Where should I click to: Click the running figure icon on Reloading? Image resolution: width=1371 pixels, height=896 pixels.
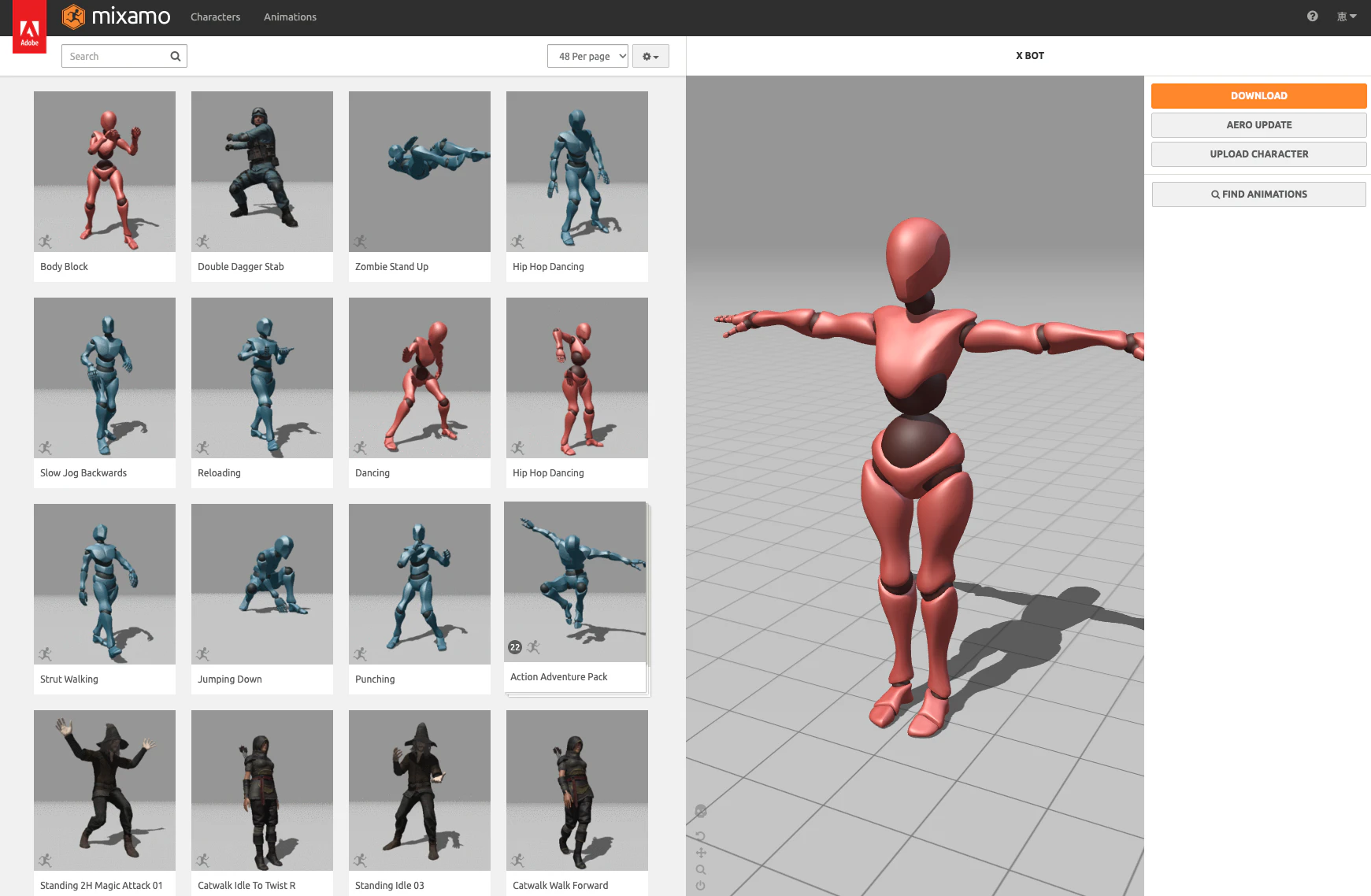pos(203,447)
